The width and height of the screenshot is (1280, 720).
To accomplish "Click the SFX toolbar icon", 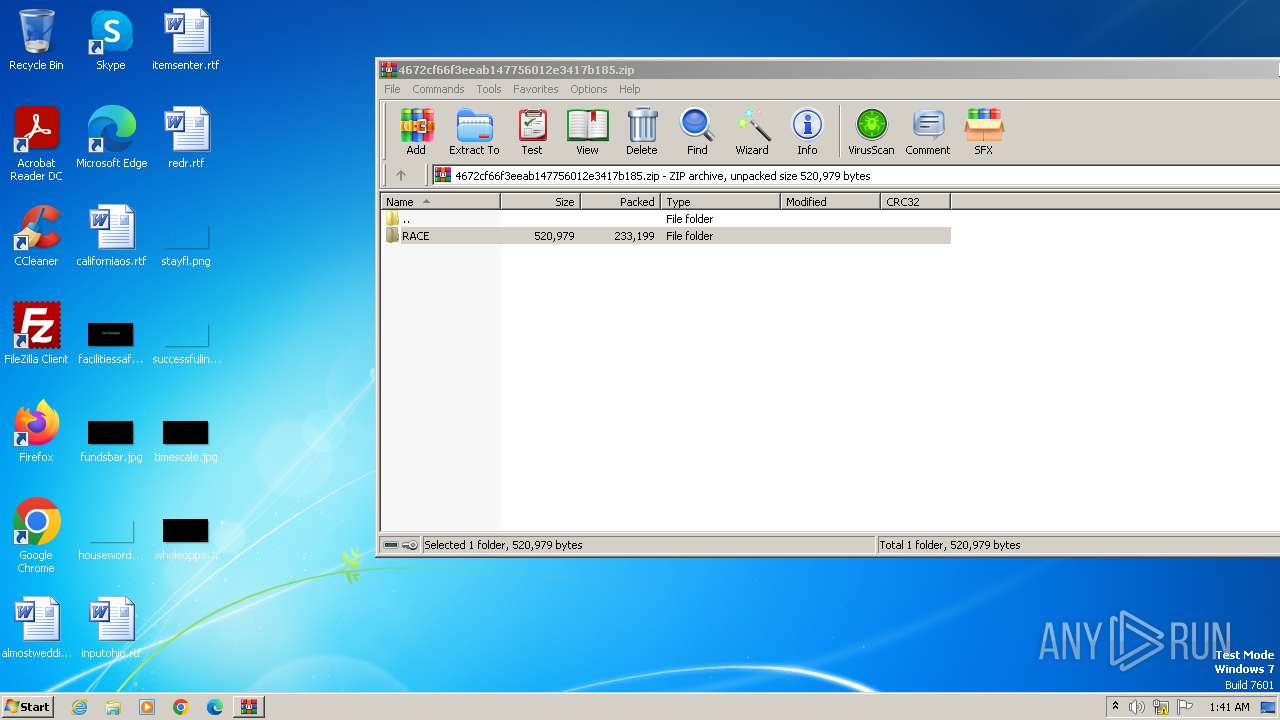I will coord(984,132).
